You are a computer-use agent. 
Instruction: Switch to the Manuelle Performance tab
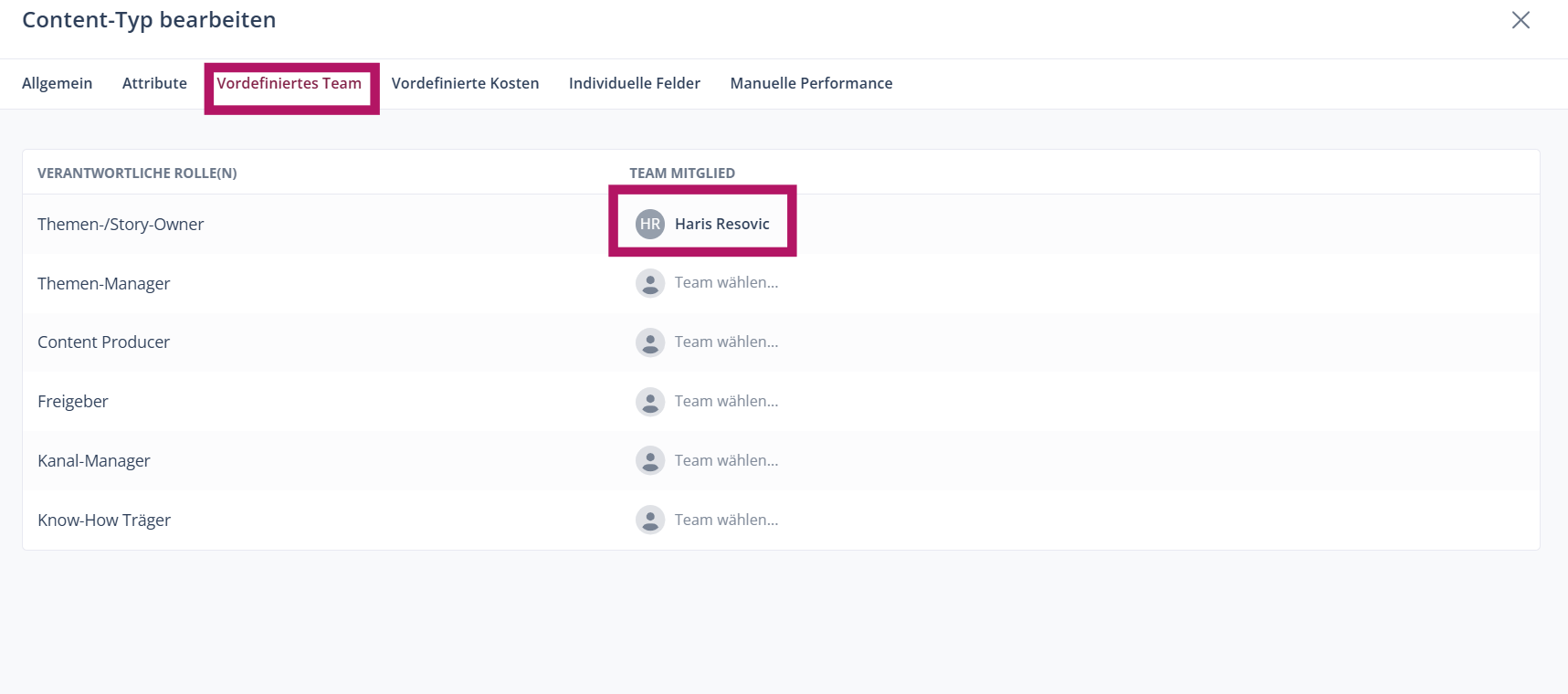[x=811, y=83]
